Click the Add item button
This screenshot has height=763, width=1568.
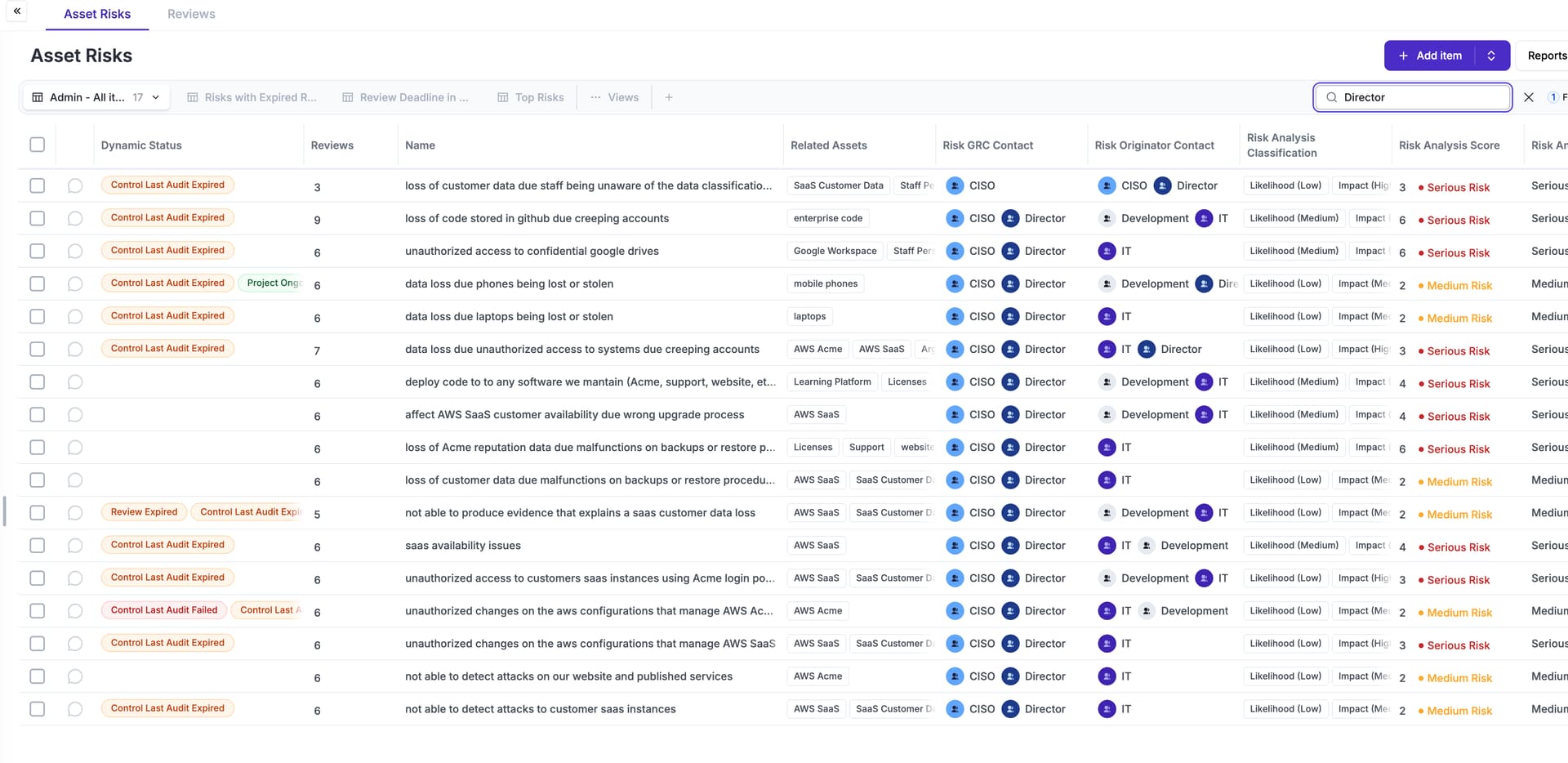click(x=1430, y=56)
